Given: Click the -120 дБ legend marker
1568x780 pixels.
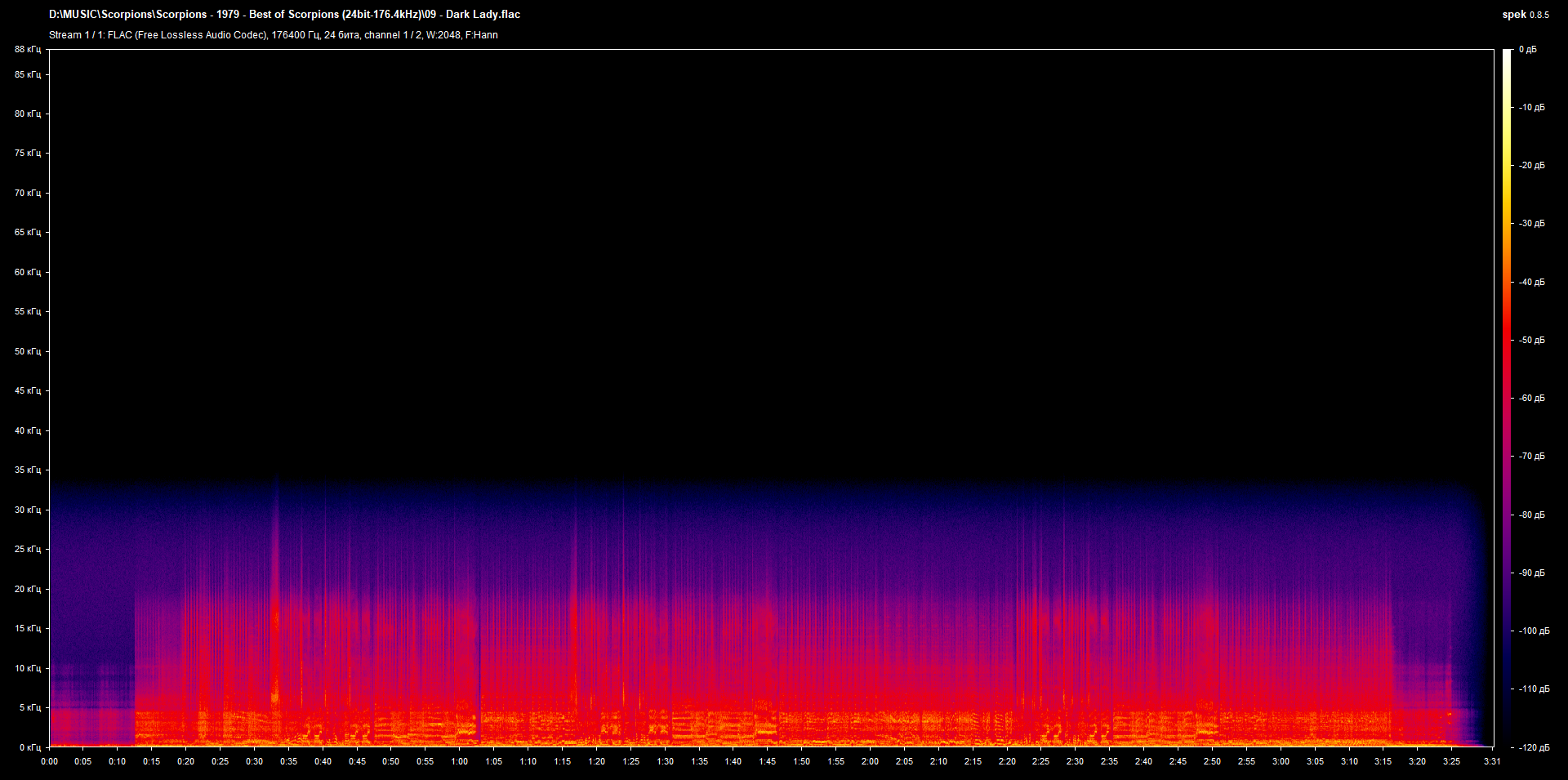Looking at the screenshot, I should coord(1534,746).
